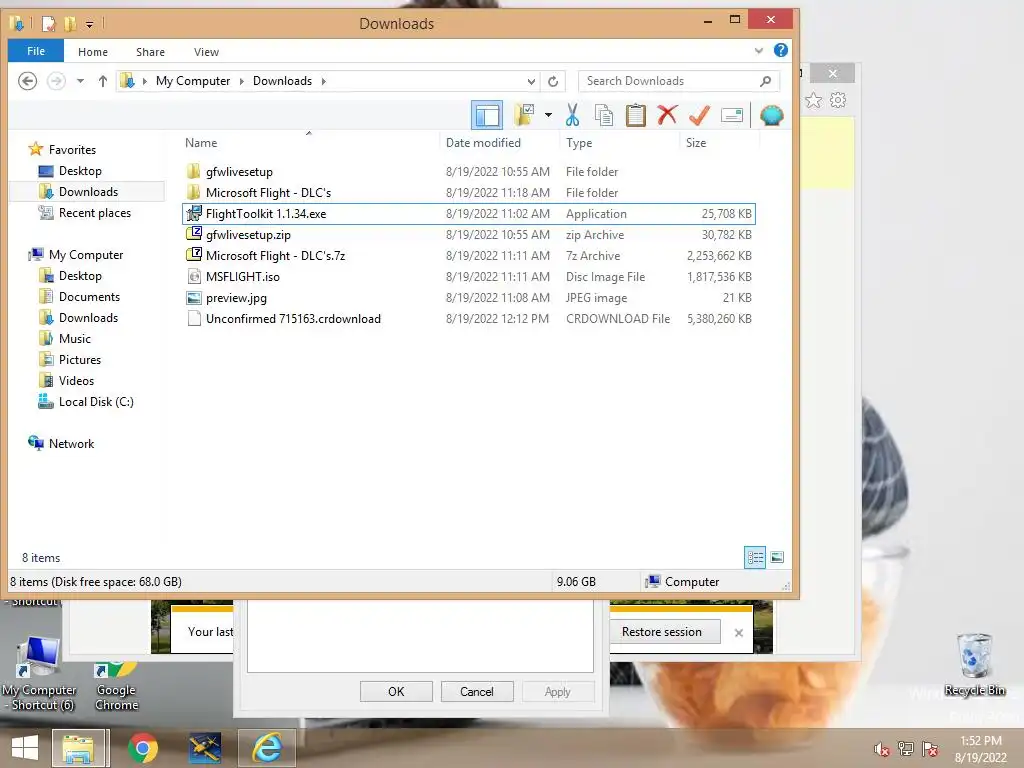Dismiss the Restore session notification bar
The image size is (1024, 768).
[x=739, y=632]
